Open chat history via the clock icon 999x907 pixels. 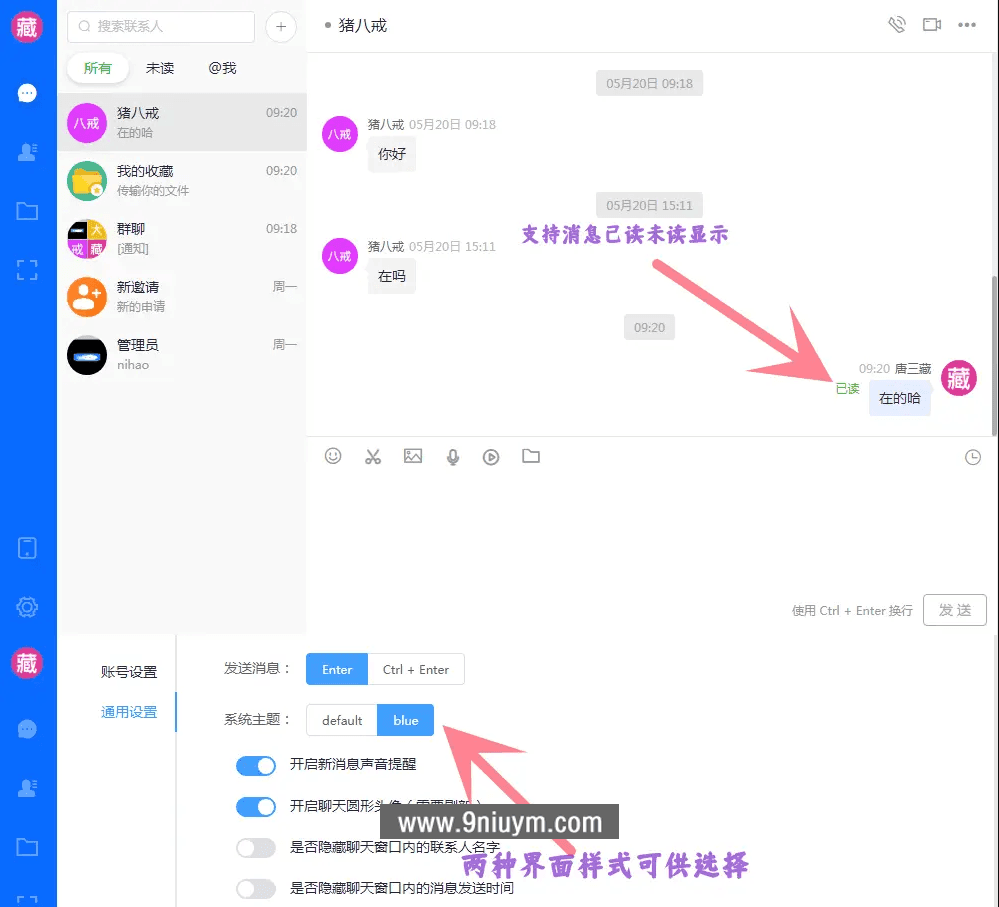coord(972,456)
